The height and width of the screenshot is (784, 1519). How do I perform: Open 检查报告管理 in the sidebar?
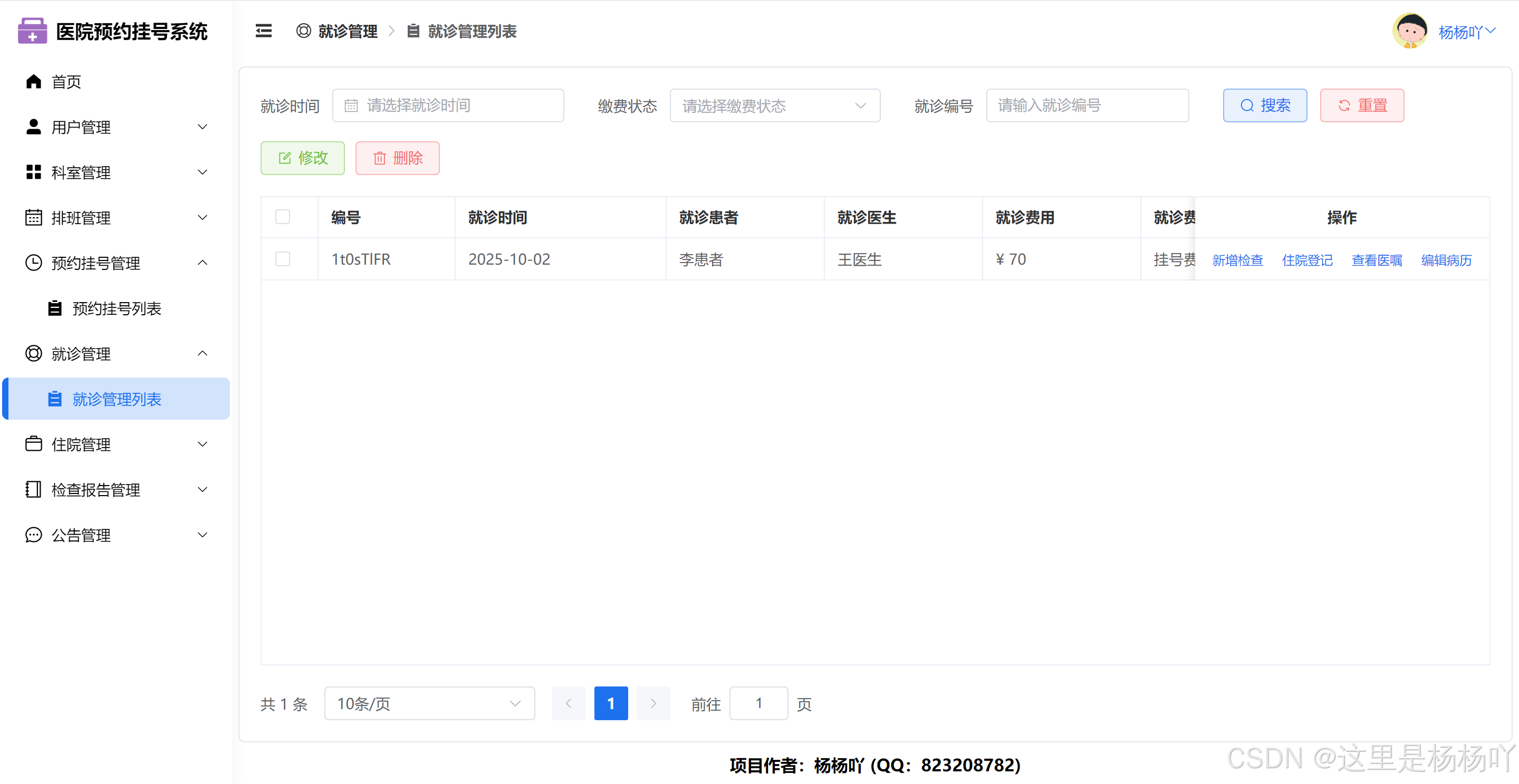pyautogui.click(x=95, y=490)
